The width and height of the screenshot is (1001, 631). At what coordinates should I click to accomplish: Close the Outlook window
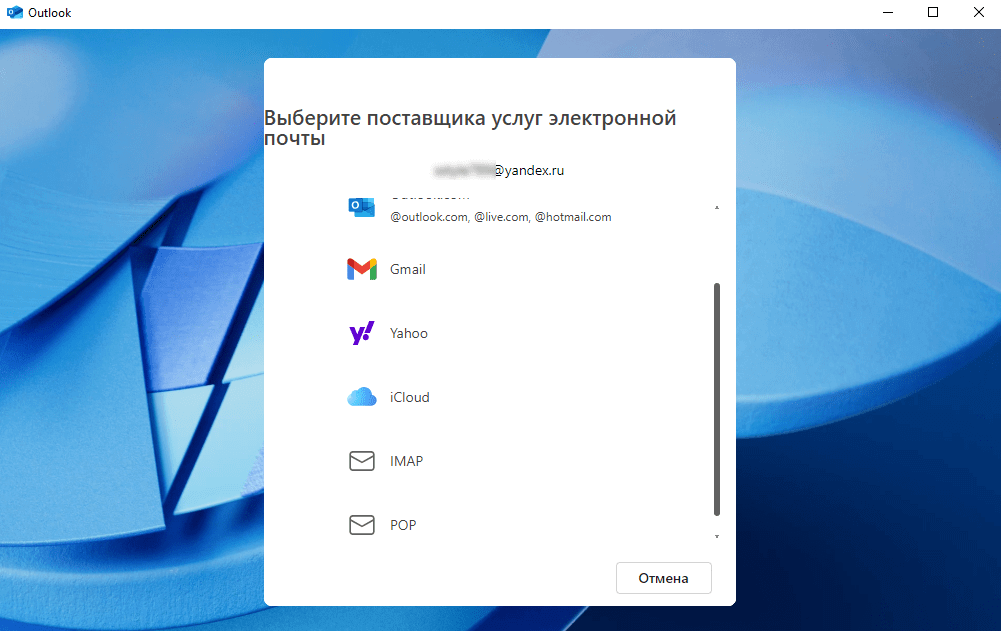click(x=978, y=13)
